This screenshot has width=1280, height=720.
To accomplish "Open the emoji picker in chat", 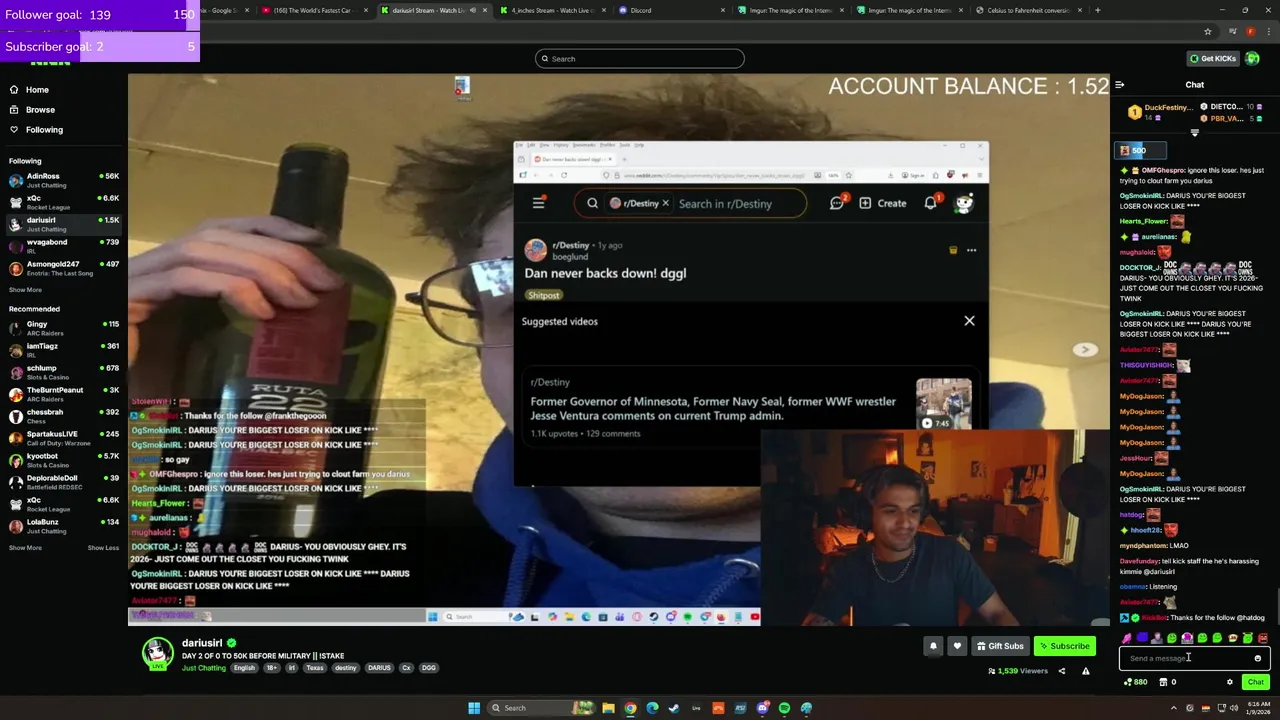I will 1258,658.
